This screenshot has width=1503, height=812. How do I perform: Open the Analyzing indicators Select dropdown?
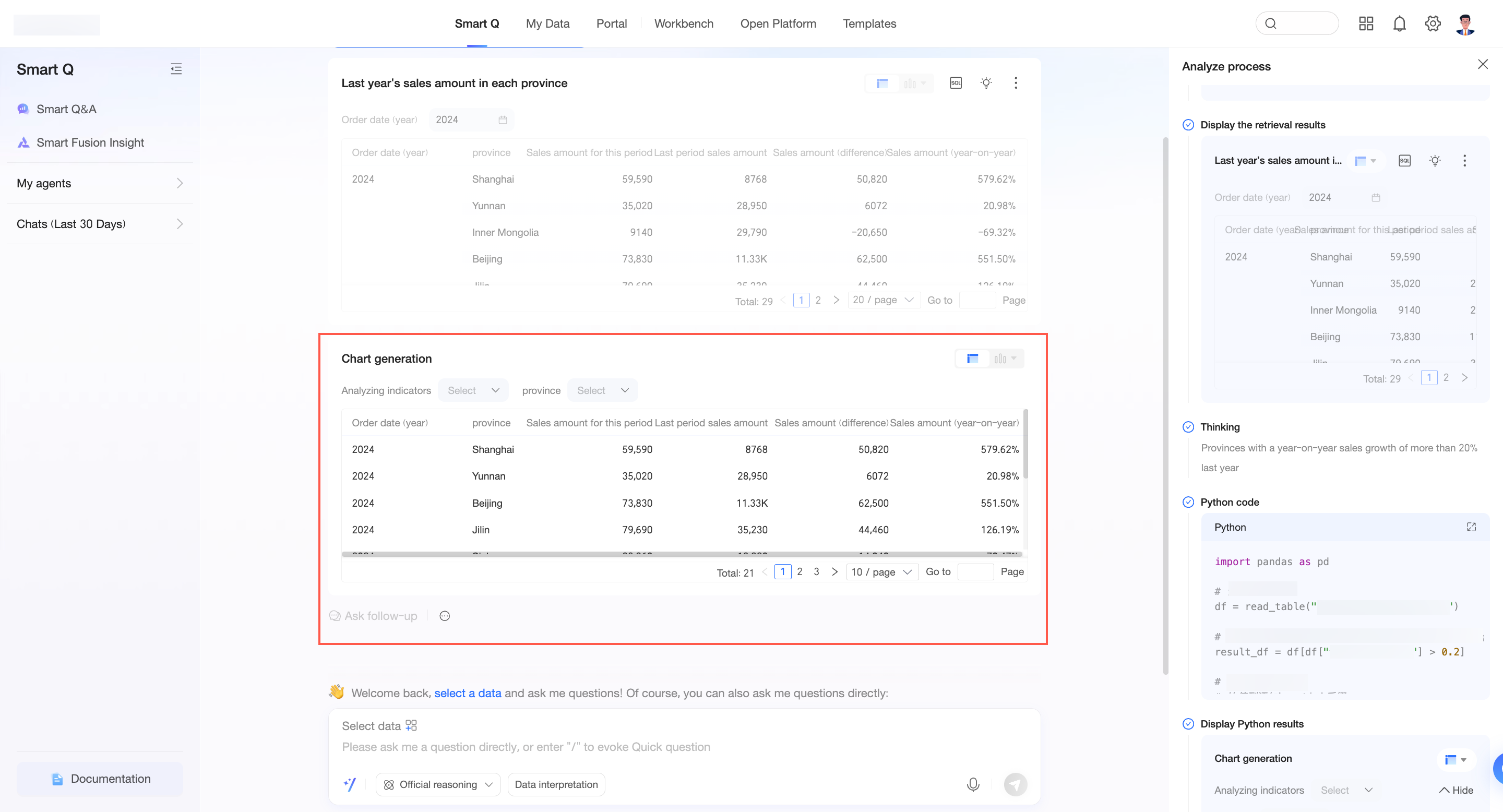[473, 390]
